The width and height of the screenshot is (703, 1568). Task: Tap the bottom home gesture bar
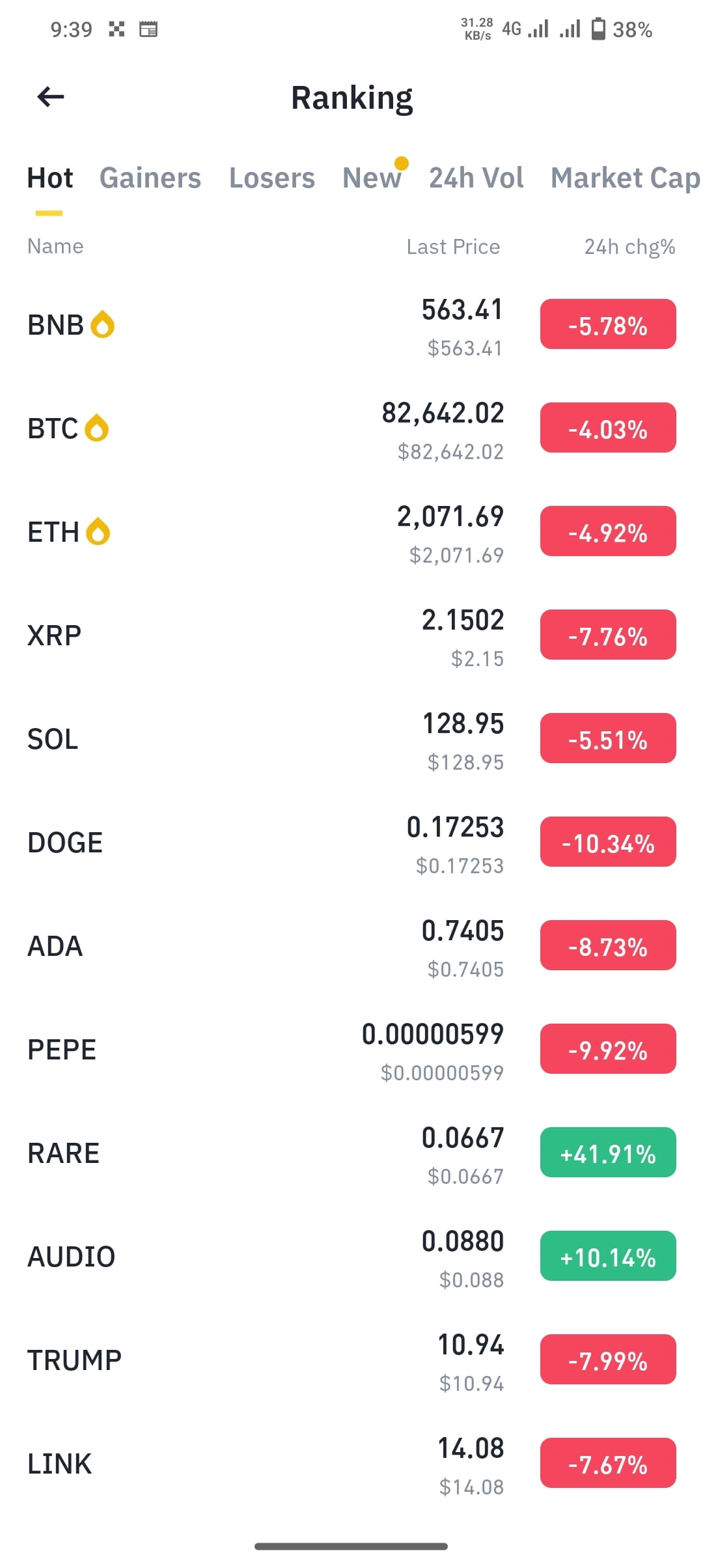pos(351,1546)
